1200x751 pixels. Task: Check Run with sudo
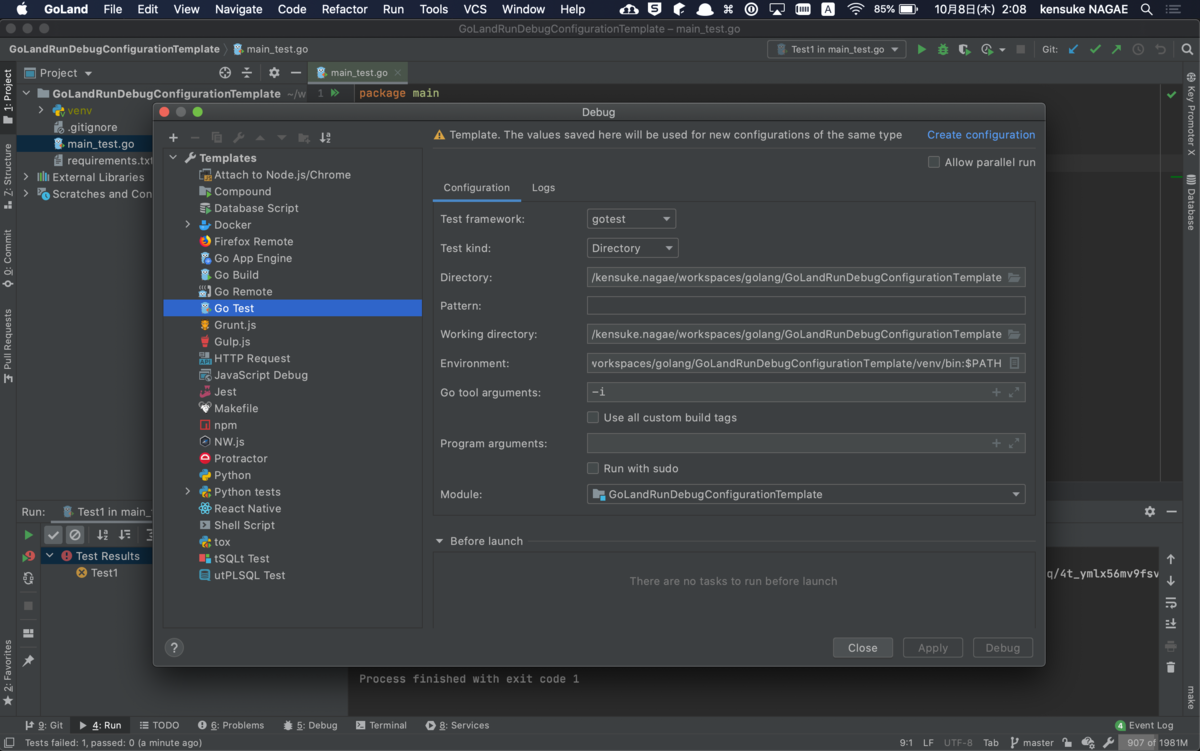click(593, 468)
